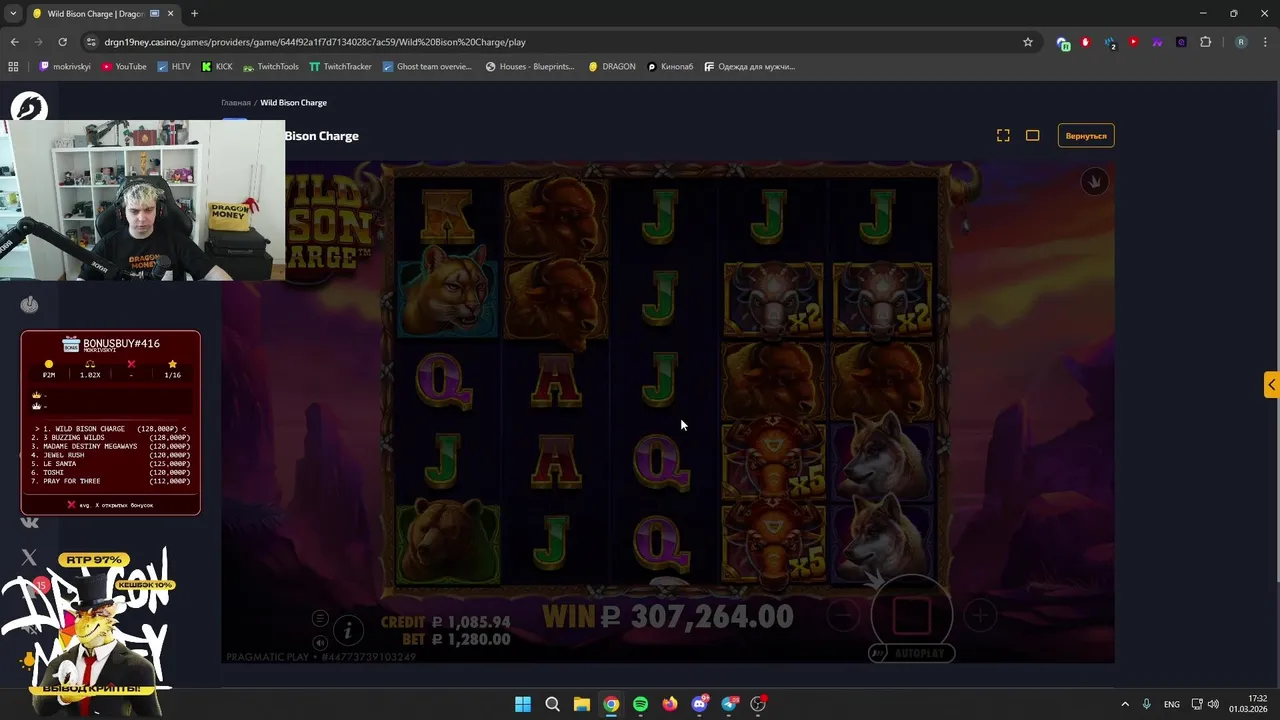
Task: Select Madame Destiny Megaways in bonus list
Action: tap(111, 446)
